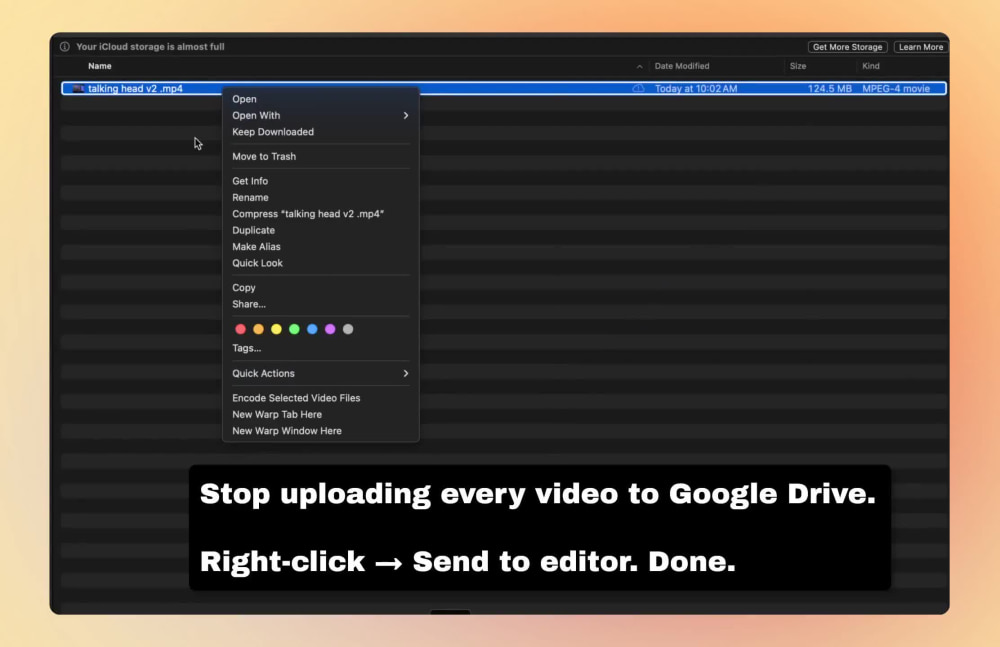
Task: Click the Today at 10:02 AM date cell
Action: point(696,89)
